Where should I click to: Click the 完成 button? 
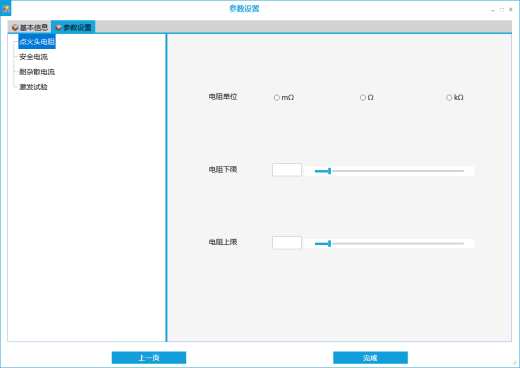pos(370,358)
